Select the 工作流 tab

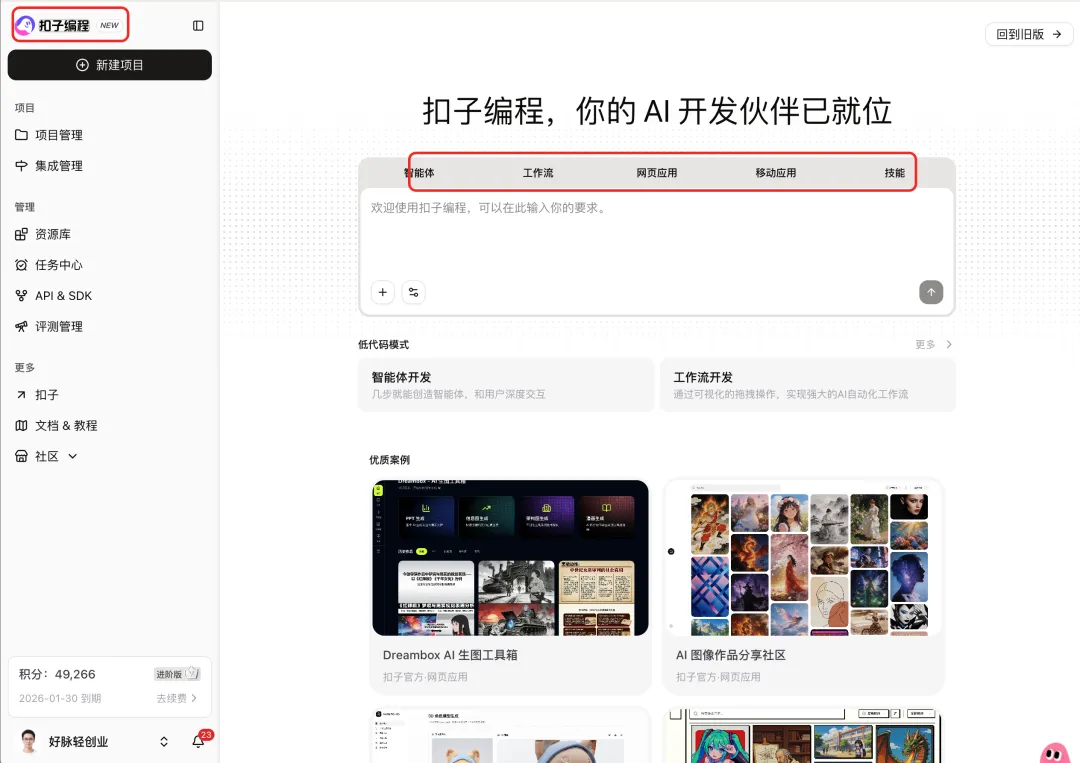coord(538,173)
